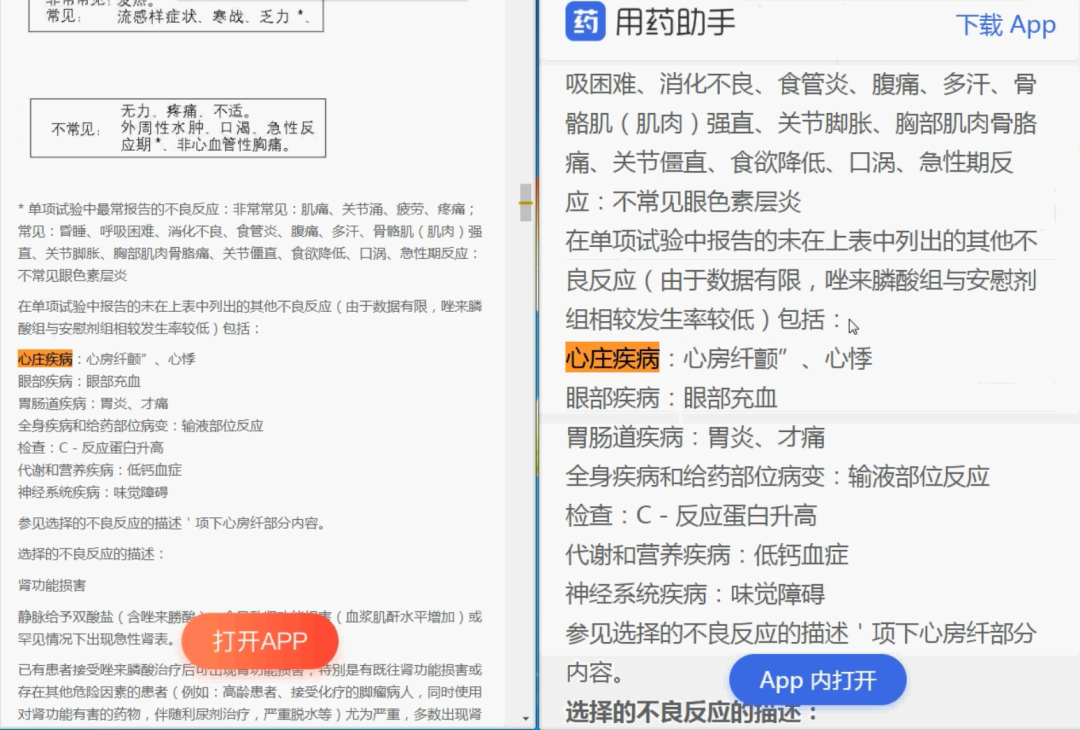Click the yellow search marker on the scrollbar
1080x730 pixels.
[525, 202]
